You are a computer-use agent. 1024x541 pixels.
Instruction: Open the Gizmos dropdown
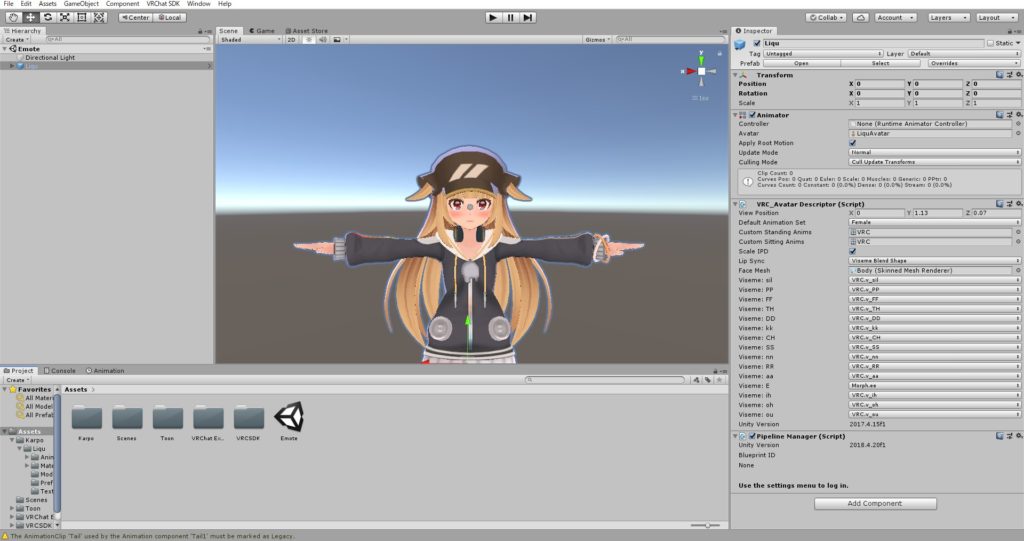coord(598,40)
